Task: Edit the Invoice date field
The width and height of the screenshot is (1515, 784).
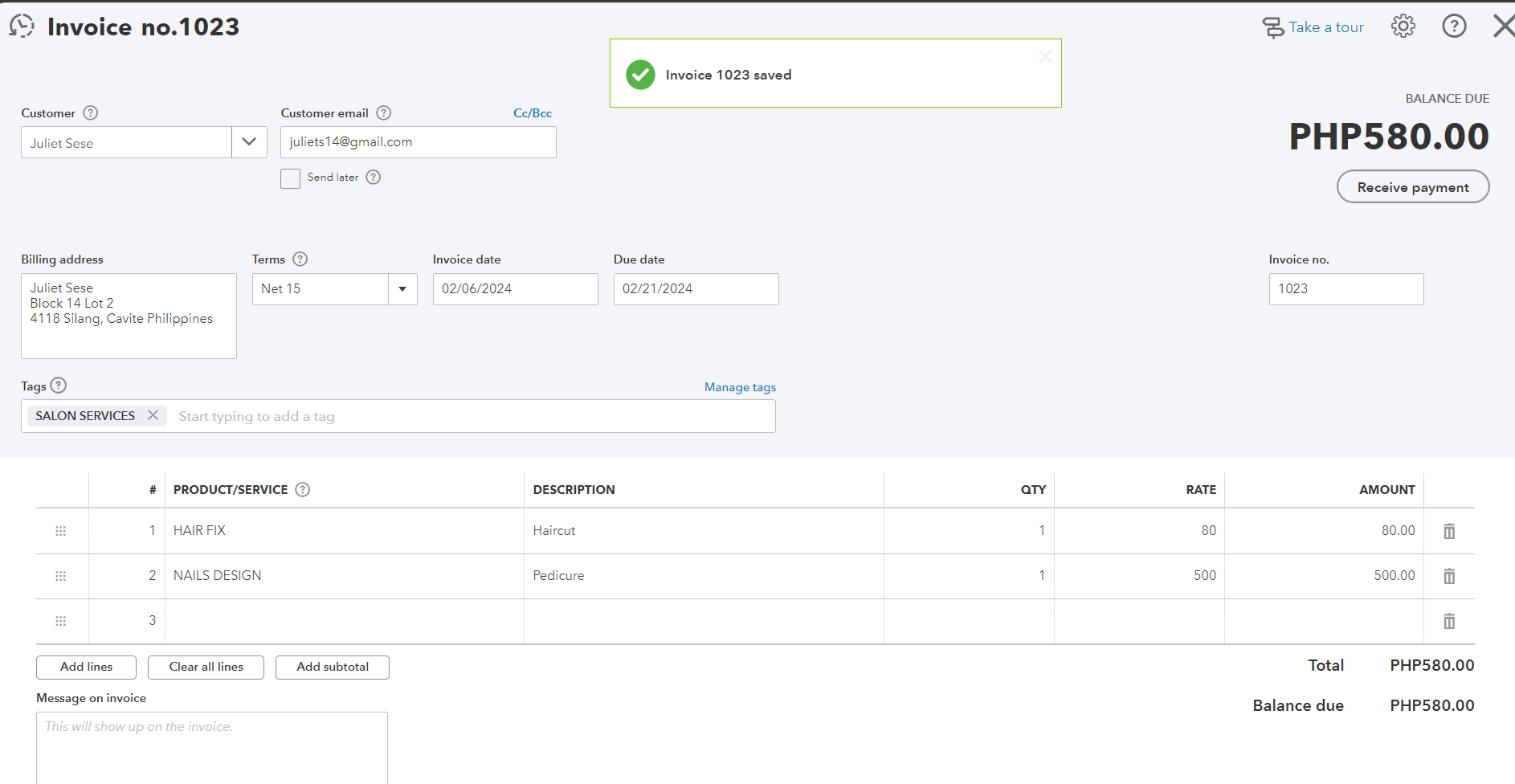Action: pos(515,289)
